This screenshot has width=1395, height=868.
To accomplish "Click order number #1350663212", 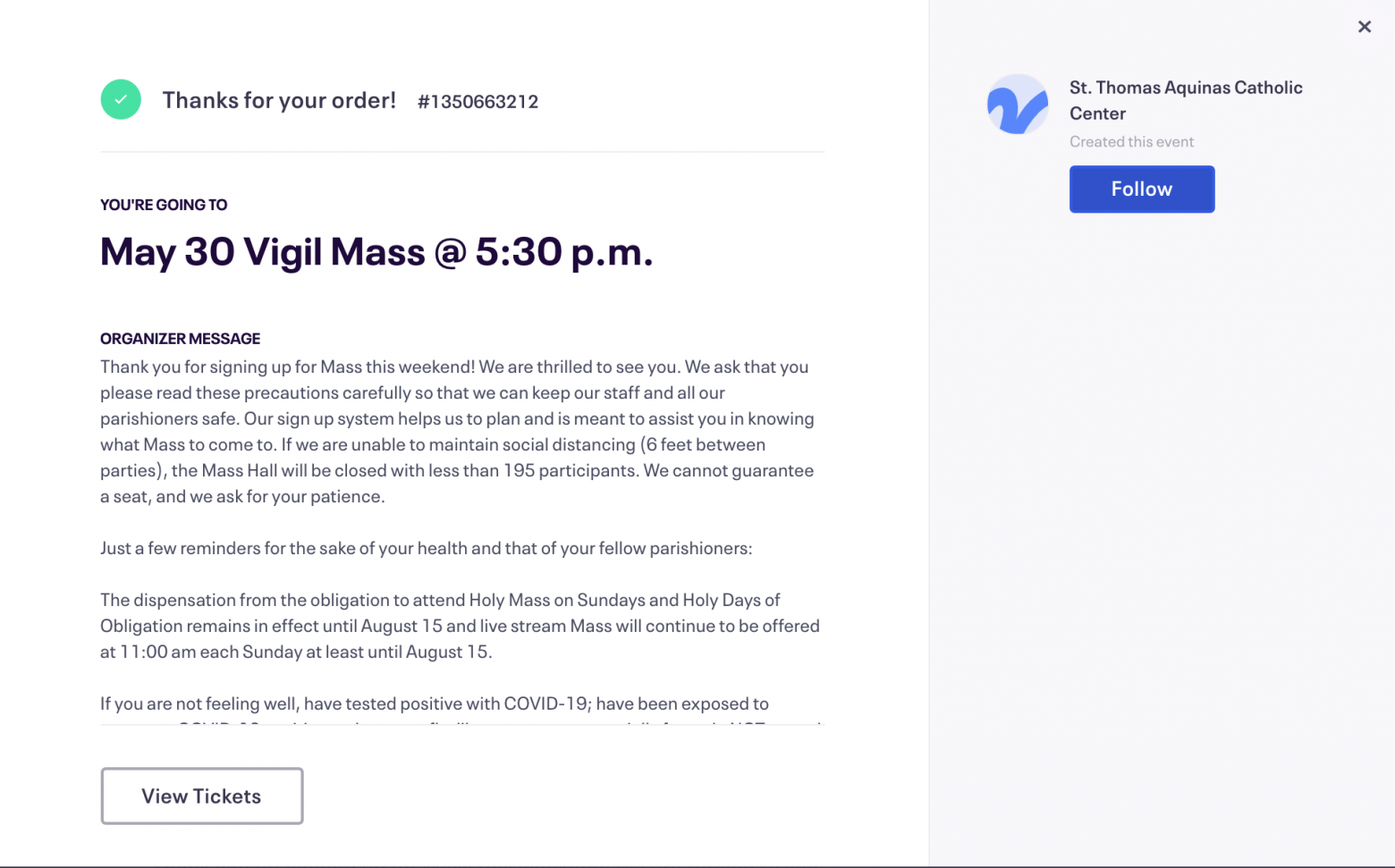I will coord(478,101).
